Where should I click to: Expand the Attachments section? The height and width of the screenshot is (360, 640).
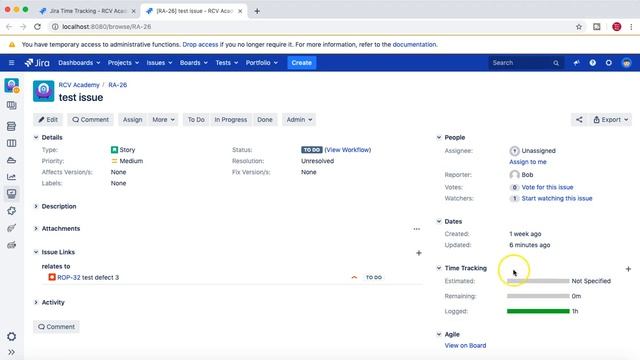(36, 229)
